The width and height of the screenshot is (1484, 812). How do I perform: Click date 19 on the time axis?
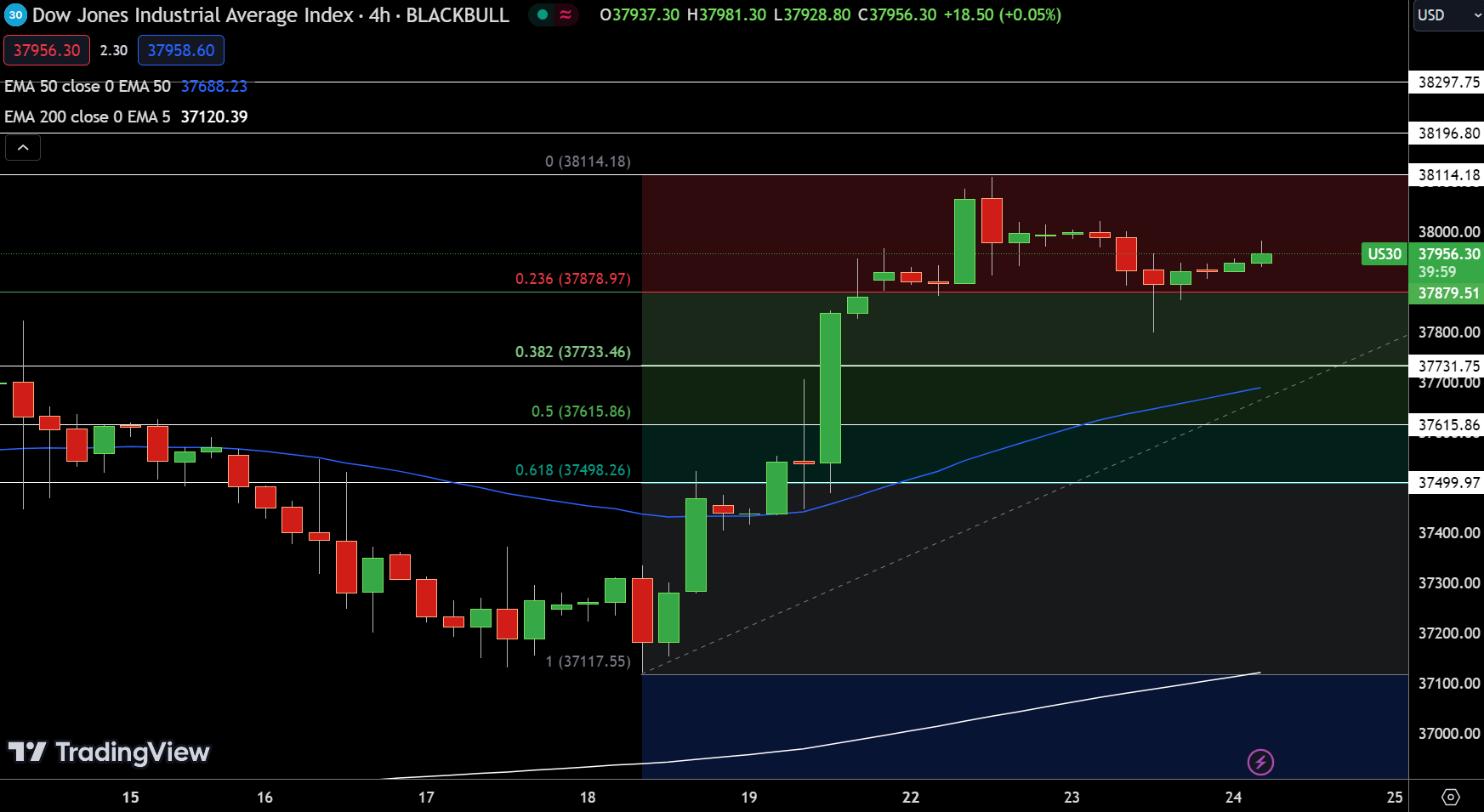click(x=748, y=798)
